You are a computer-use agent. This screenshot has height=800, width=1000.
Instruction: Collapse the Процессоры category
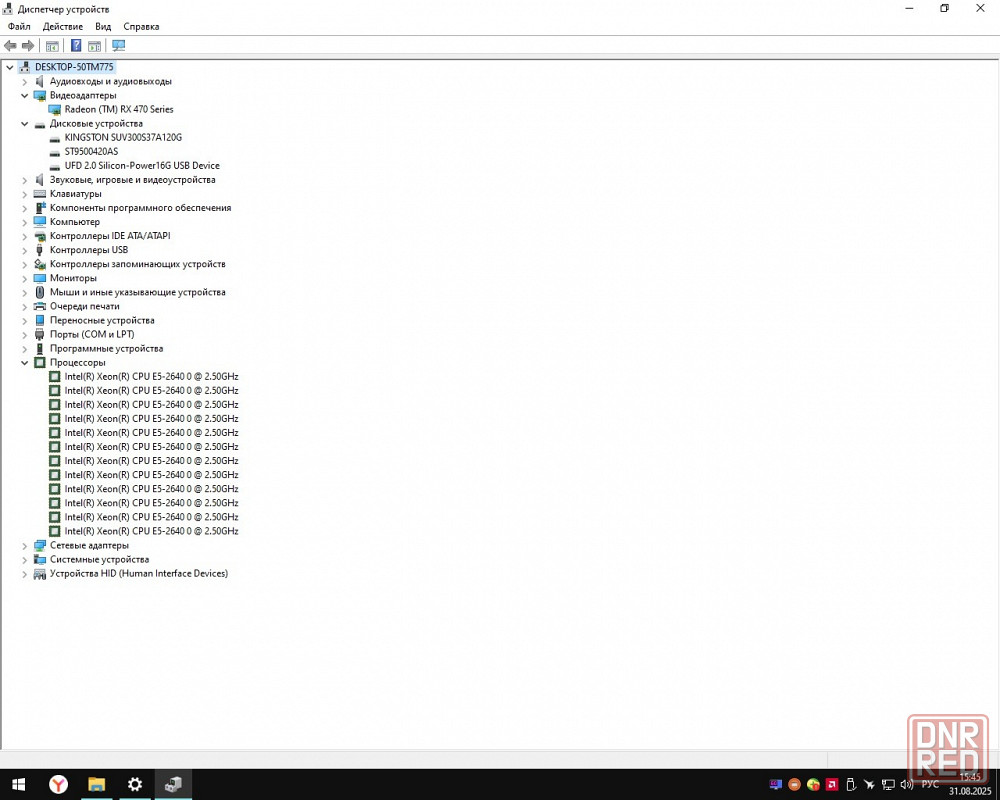[25, 363]
